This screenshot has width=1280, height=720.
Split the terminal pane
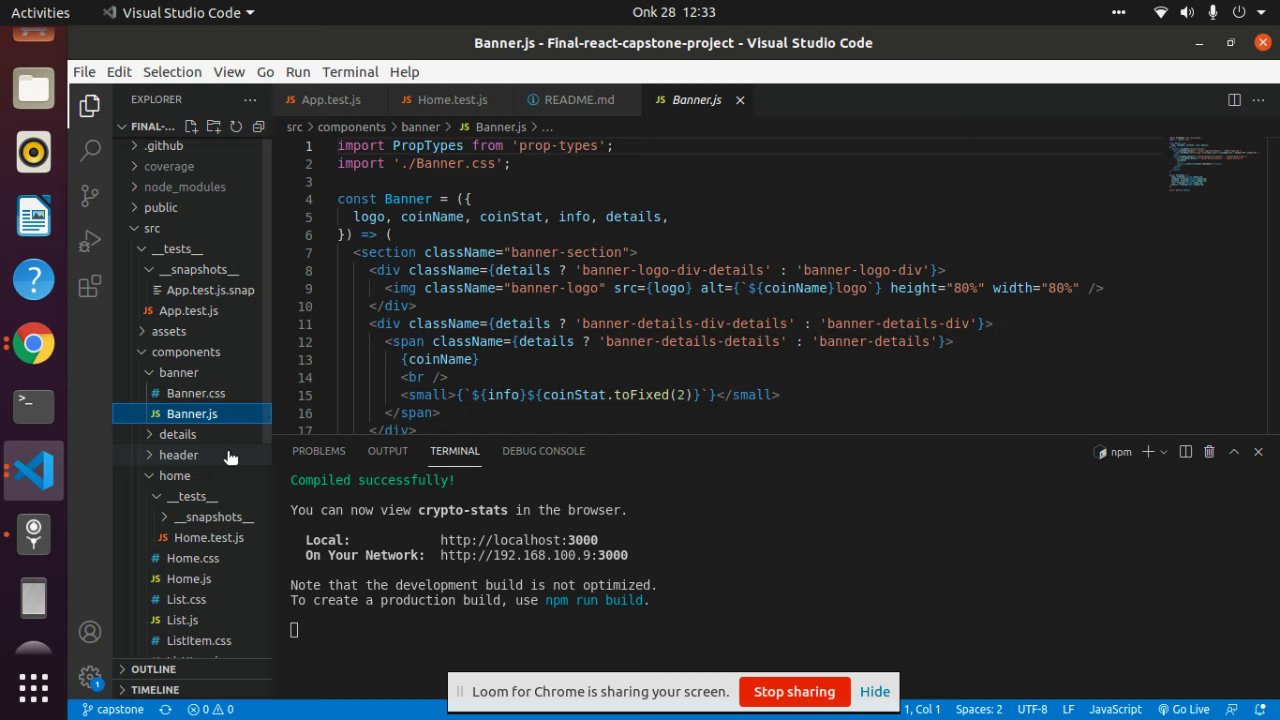click(1186, 452)
